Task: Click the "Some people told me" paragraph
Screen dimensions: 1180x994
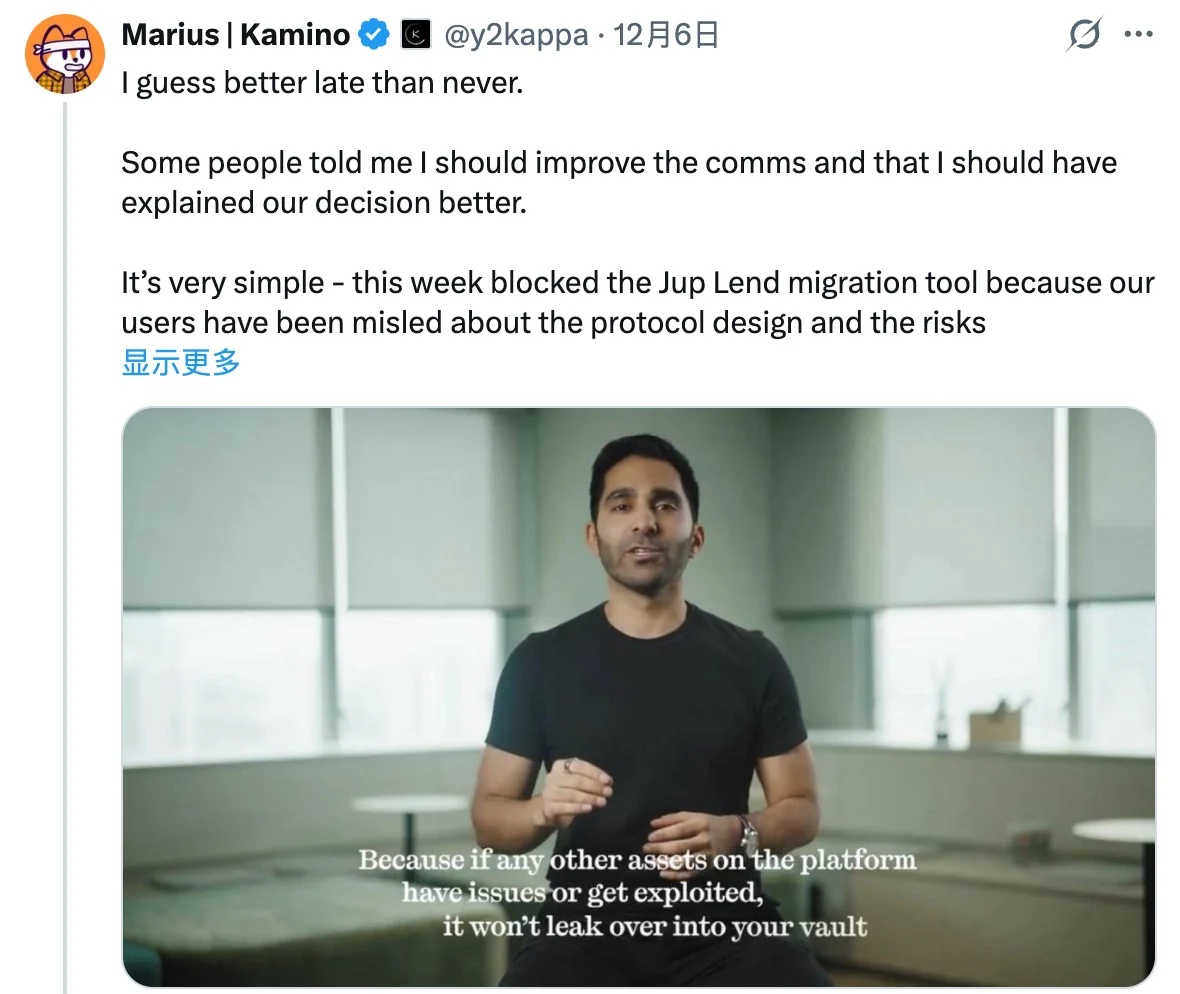Action: tap(618, 162)
